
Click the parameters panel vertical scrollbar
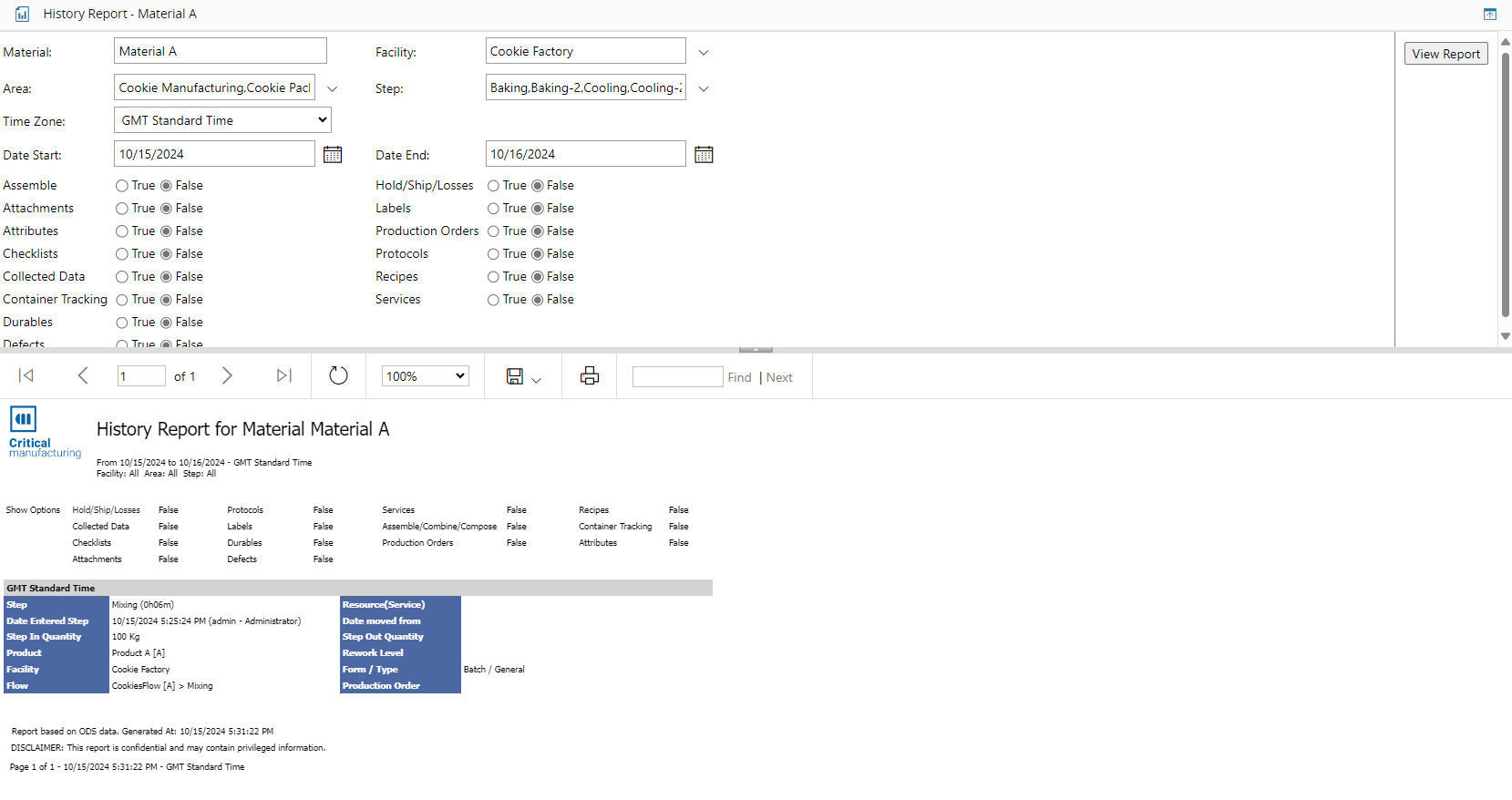(x=1506, y=182)
